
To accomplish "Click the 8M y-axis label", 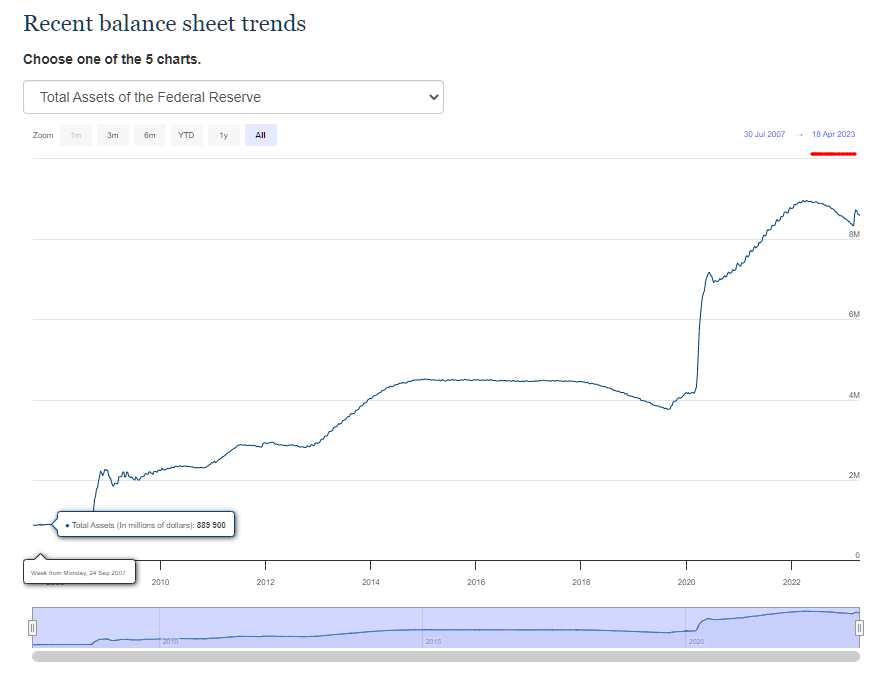I will pyautogui.click(x=854, y=234).
